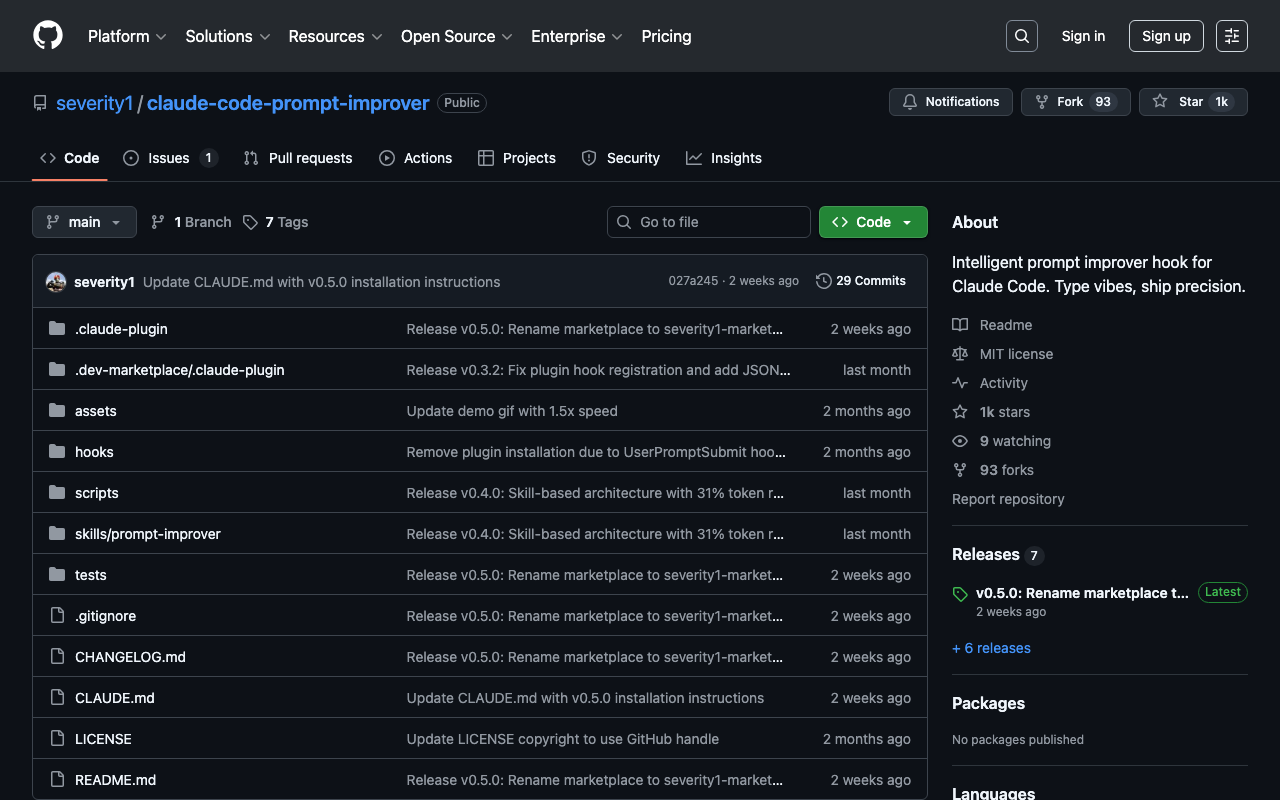Expand the green Code dropdown button
Viewport: 1280px width, 800px height.
pyautogui.click(x=873, y=222)
